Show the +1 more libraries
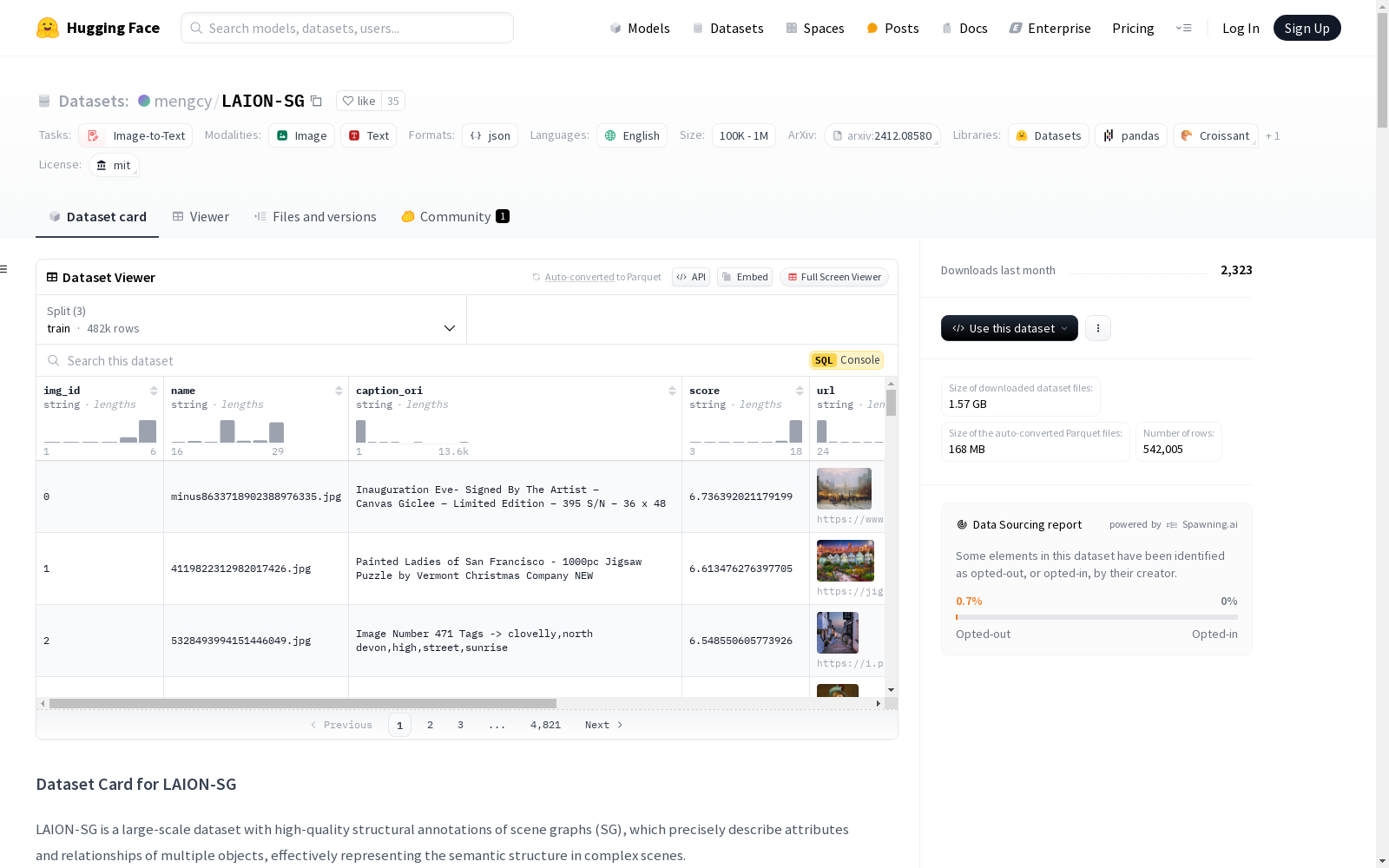Viewport: 1389px width, 868px height. [1273, 135]
